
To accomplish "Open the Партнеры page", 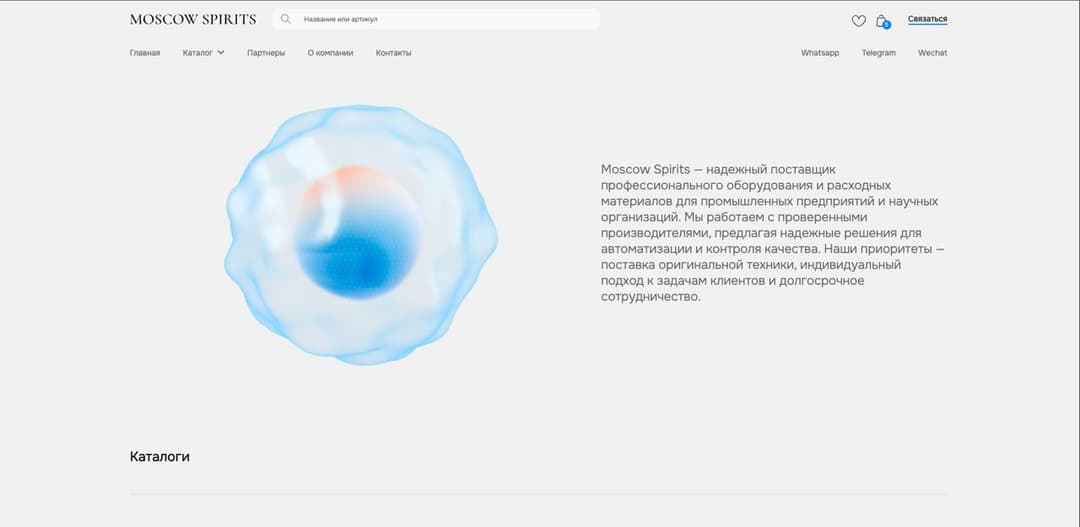I will tap(266, 53).
